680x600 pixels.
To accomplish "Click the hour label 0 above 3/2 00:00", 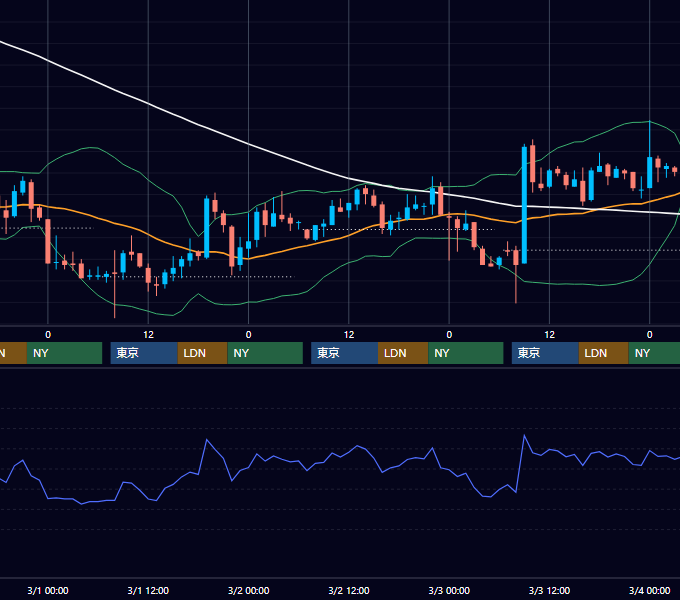I will coord(248,335).
